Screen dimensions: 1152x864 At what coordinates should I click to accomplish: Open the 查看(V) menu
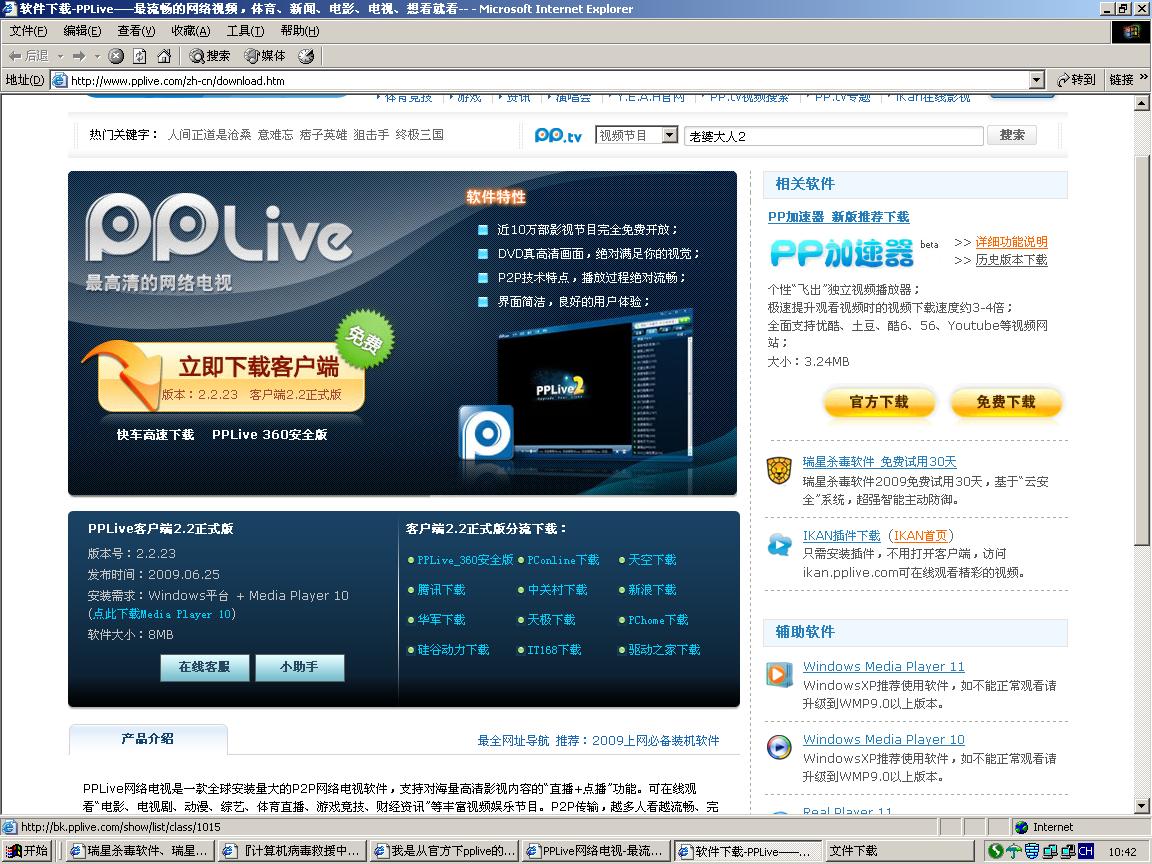click(x=136, y=31)
